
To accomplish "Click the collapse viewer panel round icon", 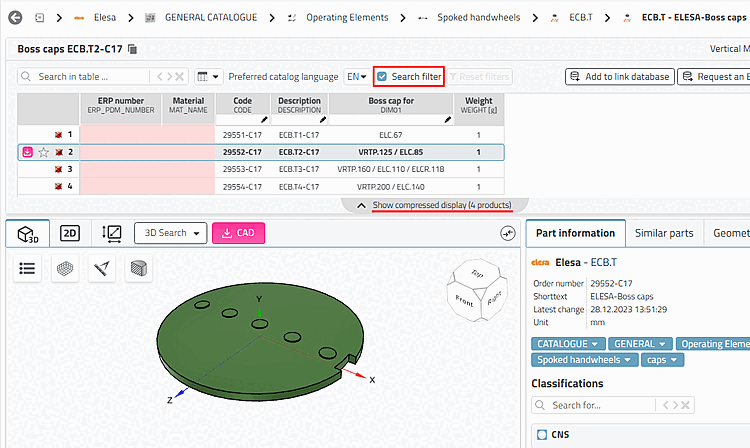I will [x=507, y=233].
